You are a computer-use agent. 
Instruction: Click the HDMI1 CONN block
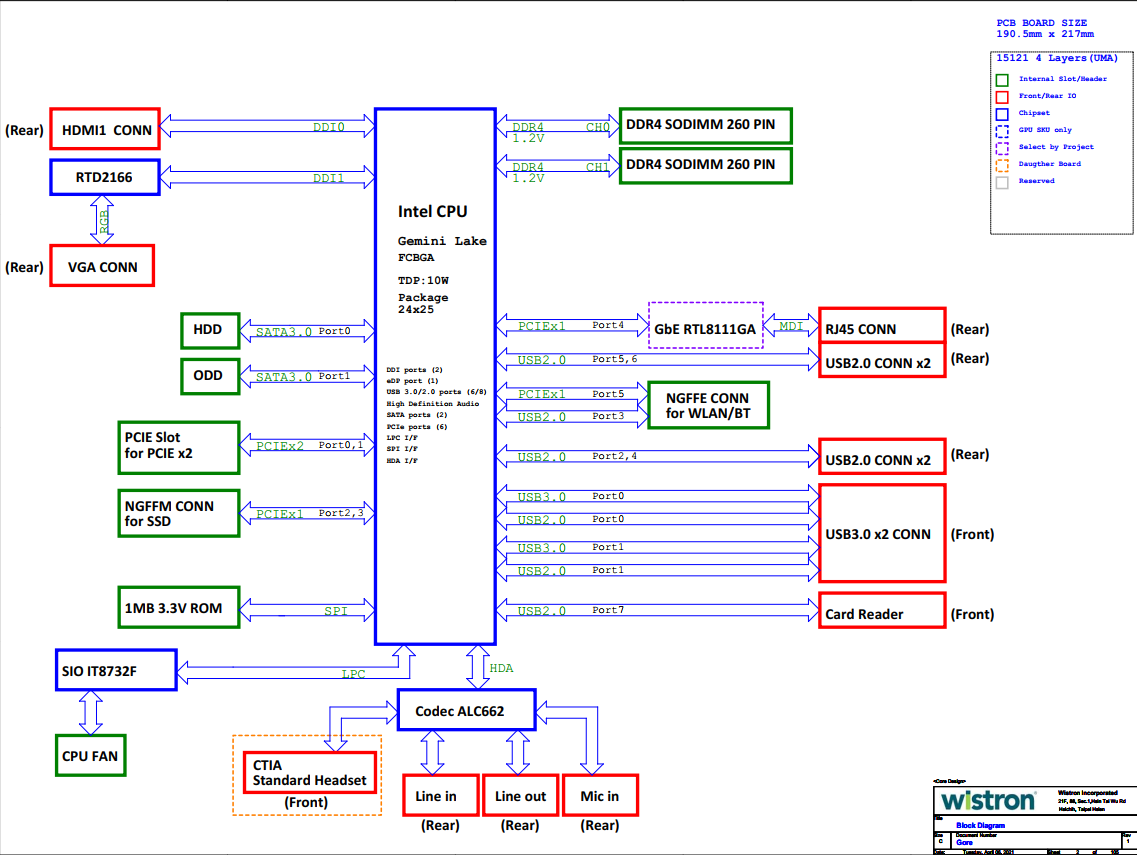tap(105, 129)
